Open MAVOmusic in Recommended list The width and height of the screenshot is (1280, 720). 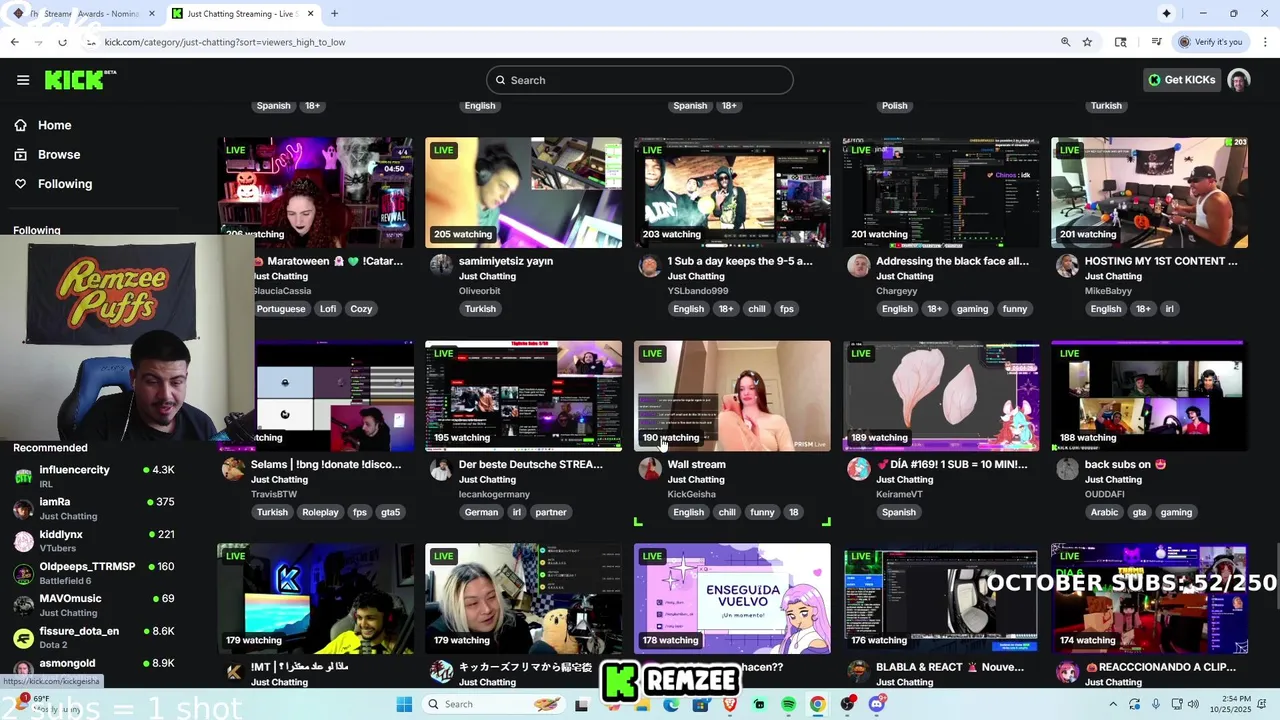95,605
